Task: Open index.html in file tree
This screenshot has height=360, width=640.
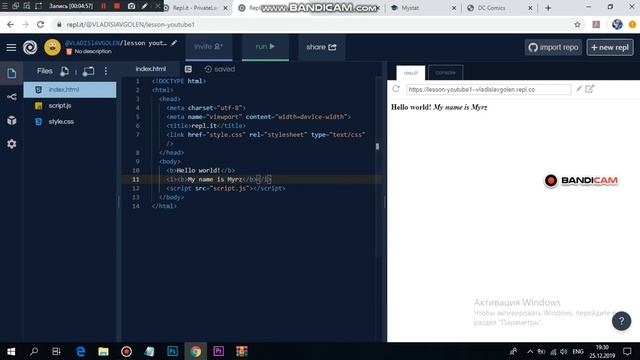Action: click(70, 90)
